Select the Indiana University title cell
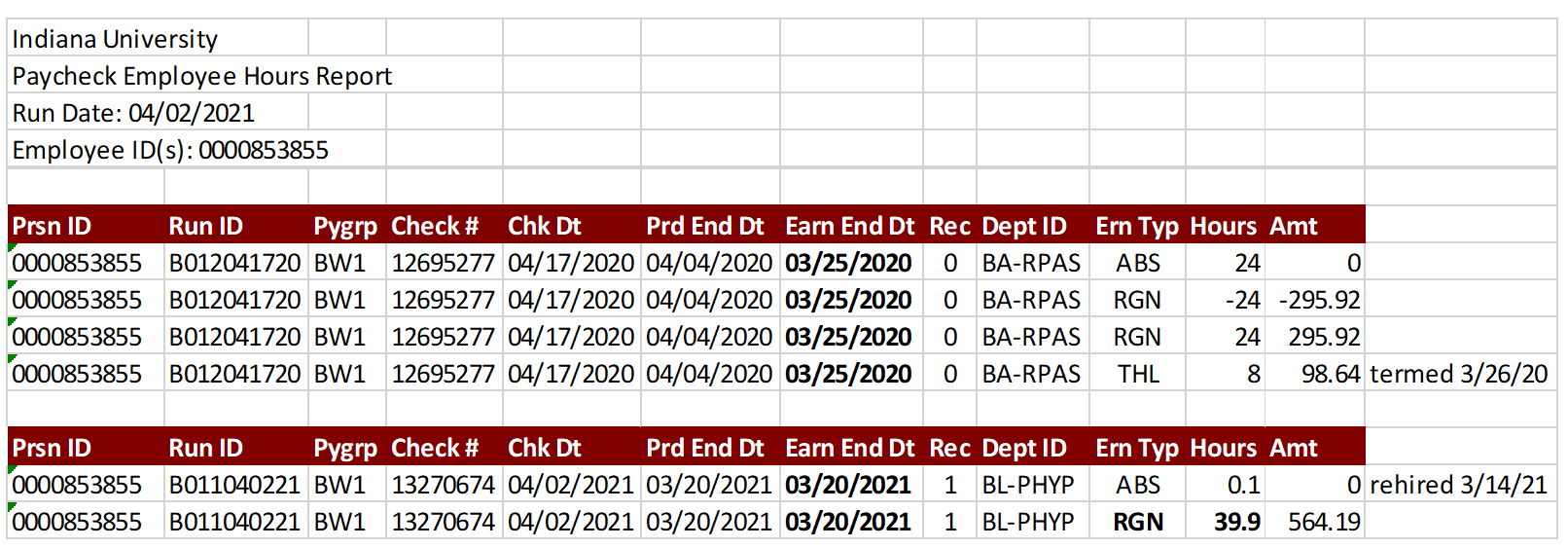 159,39
